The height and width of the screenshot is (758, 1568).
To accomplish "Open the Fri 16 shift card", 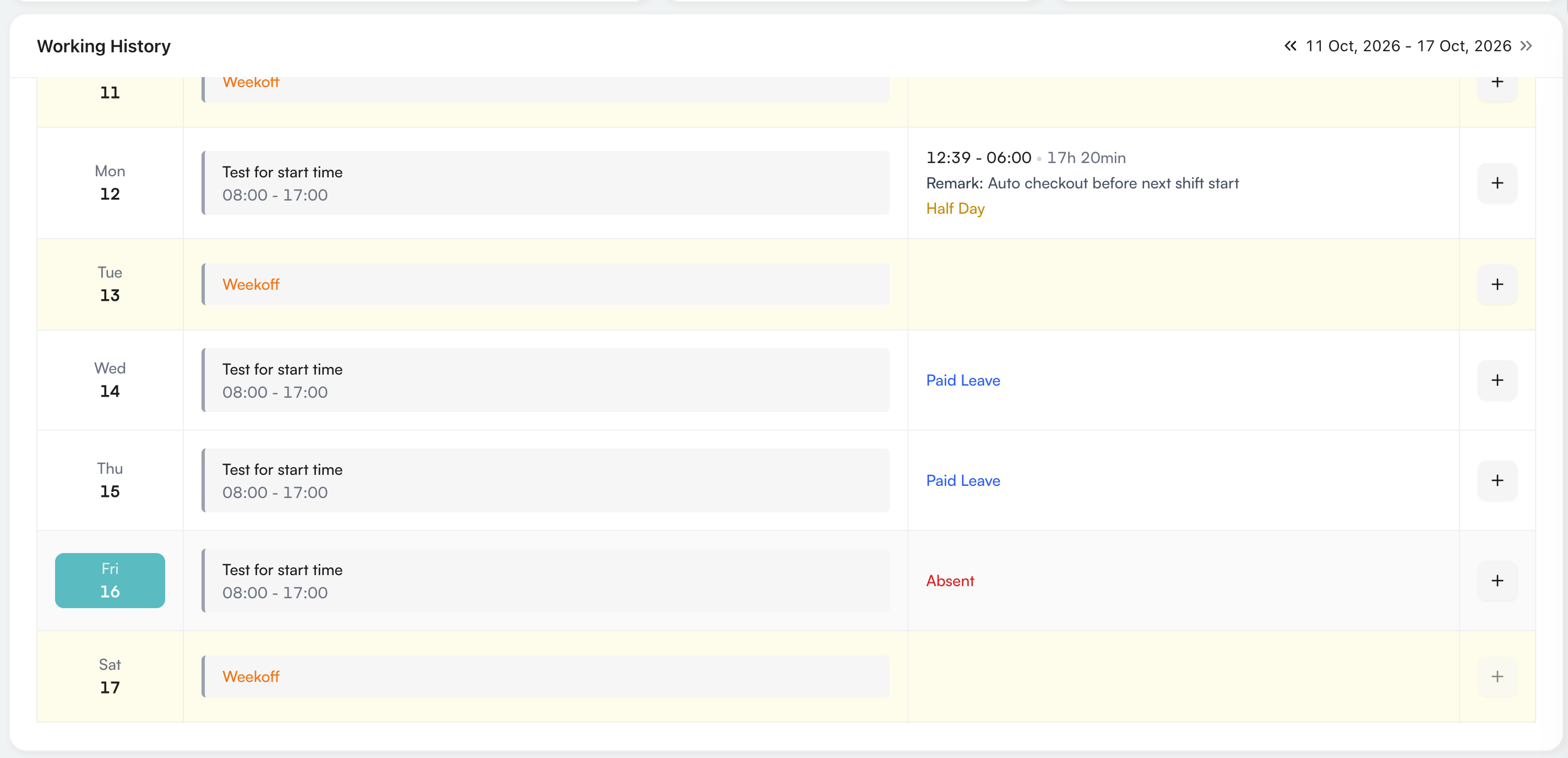I will pos(546,581).
